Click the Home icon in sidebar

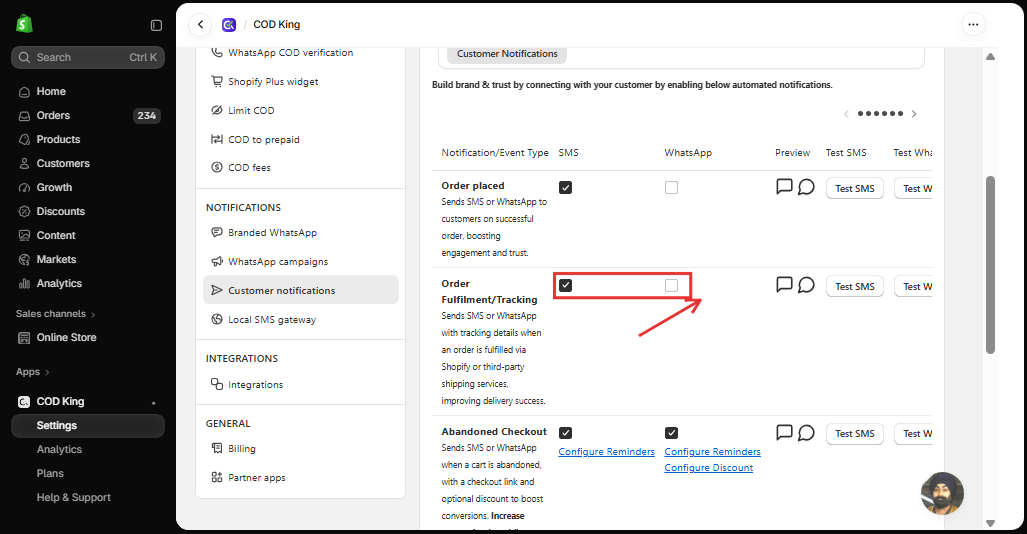click(x=24, y=92)
